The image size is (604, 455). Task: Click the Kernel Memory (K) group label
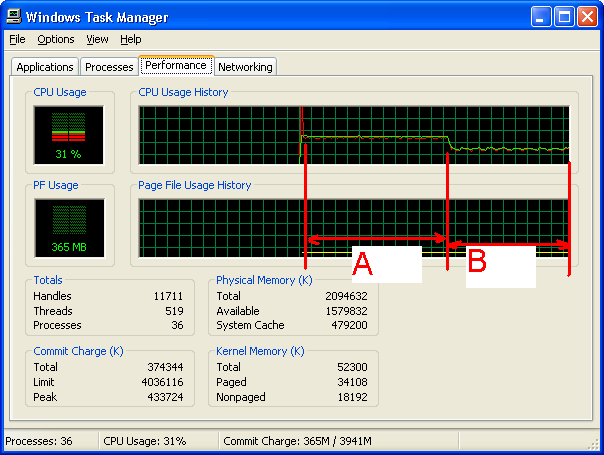(x=260, y=351)
